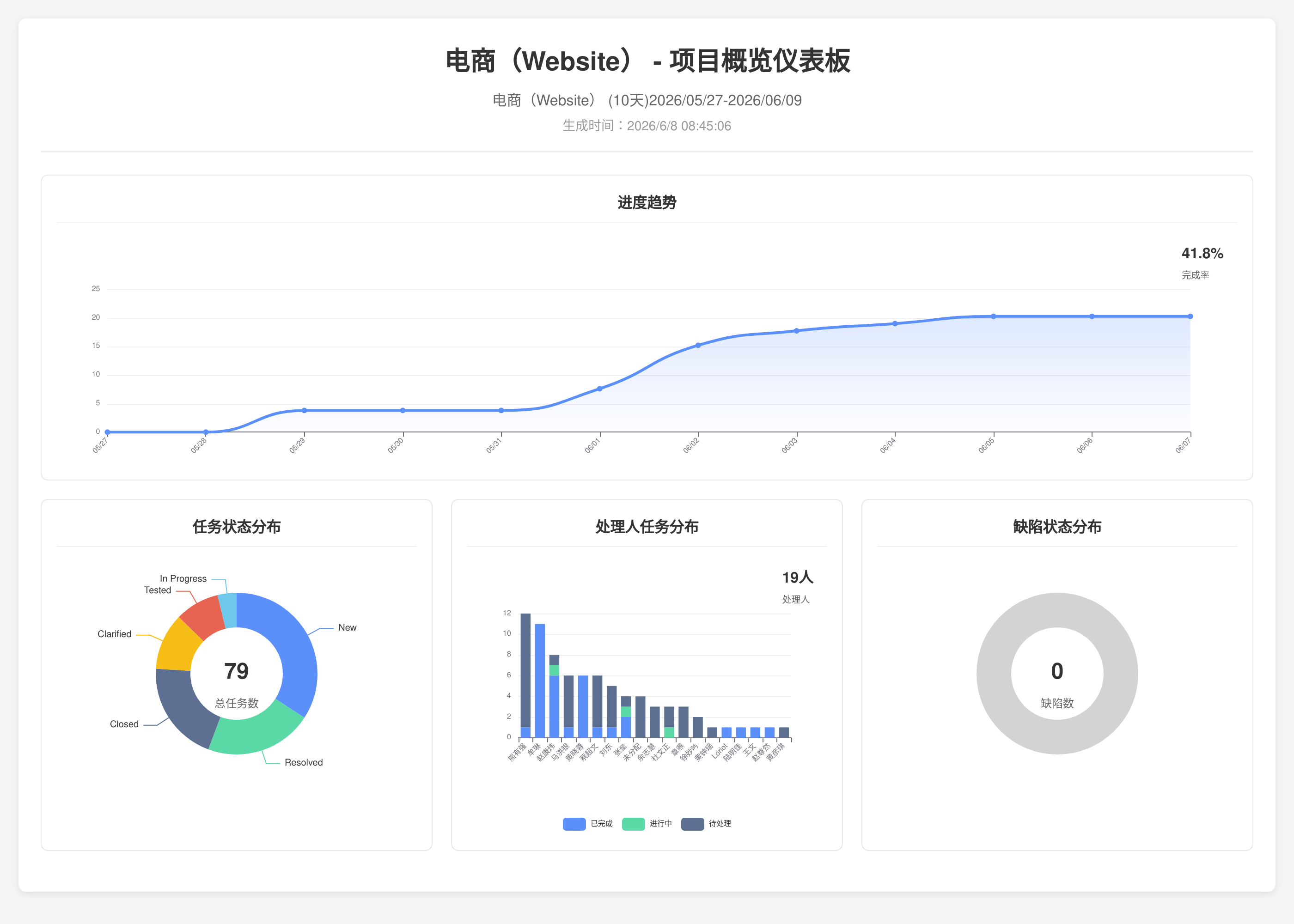The height and width of the screenshot is (924, 1294).
Task: Click the 06/03 data point on trend line
Action: coord(797,331)
